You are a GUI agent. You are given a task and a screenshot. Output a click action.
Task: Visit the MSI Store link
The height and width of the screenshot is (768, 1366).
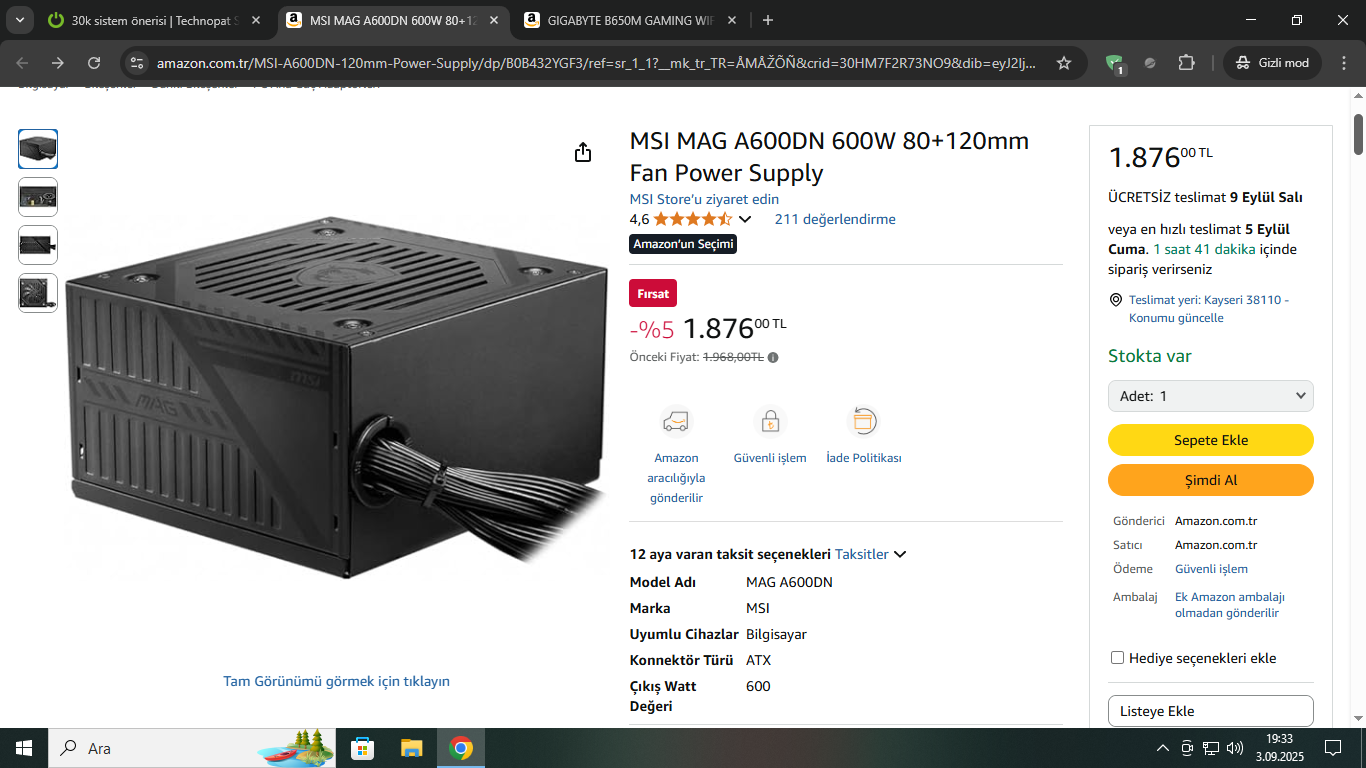[x=704, y=199]
